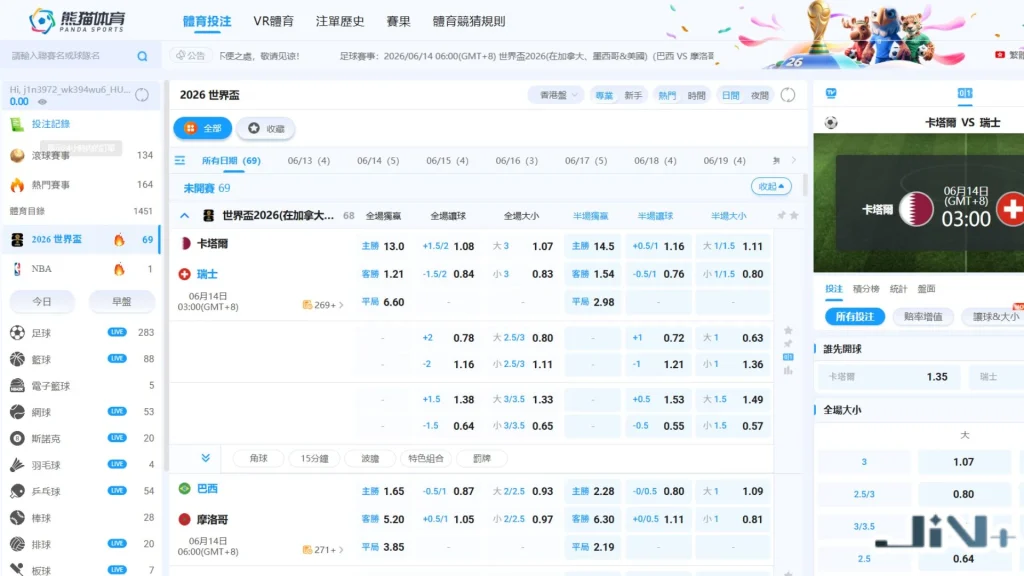The width and height of the screenshot is (1024, 576).
Task: Click 2026 世界盃 sidebar item
Action: (x=82, y=240)
